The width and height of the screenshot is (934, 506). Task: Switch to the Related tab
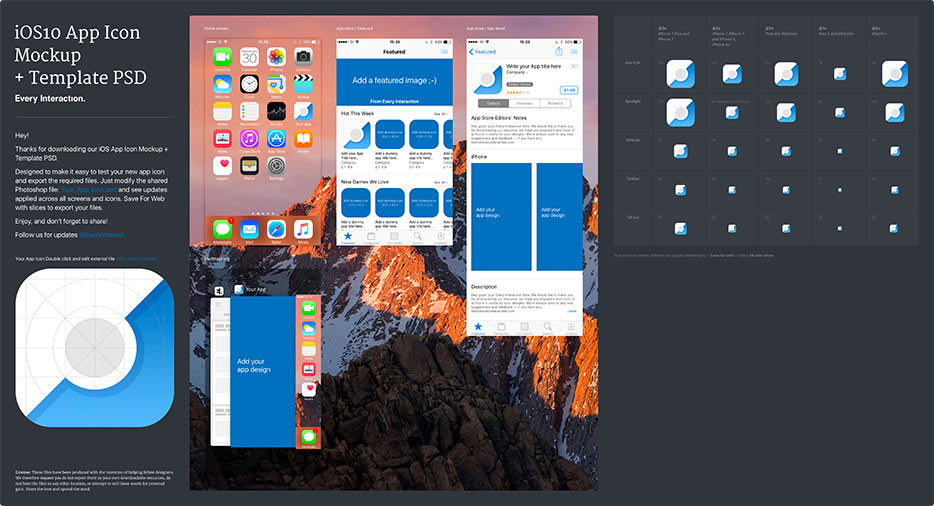pyautogui.click(x=553, y=103)
